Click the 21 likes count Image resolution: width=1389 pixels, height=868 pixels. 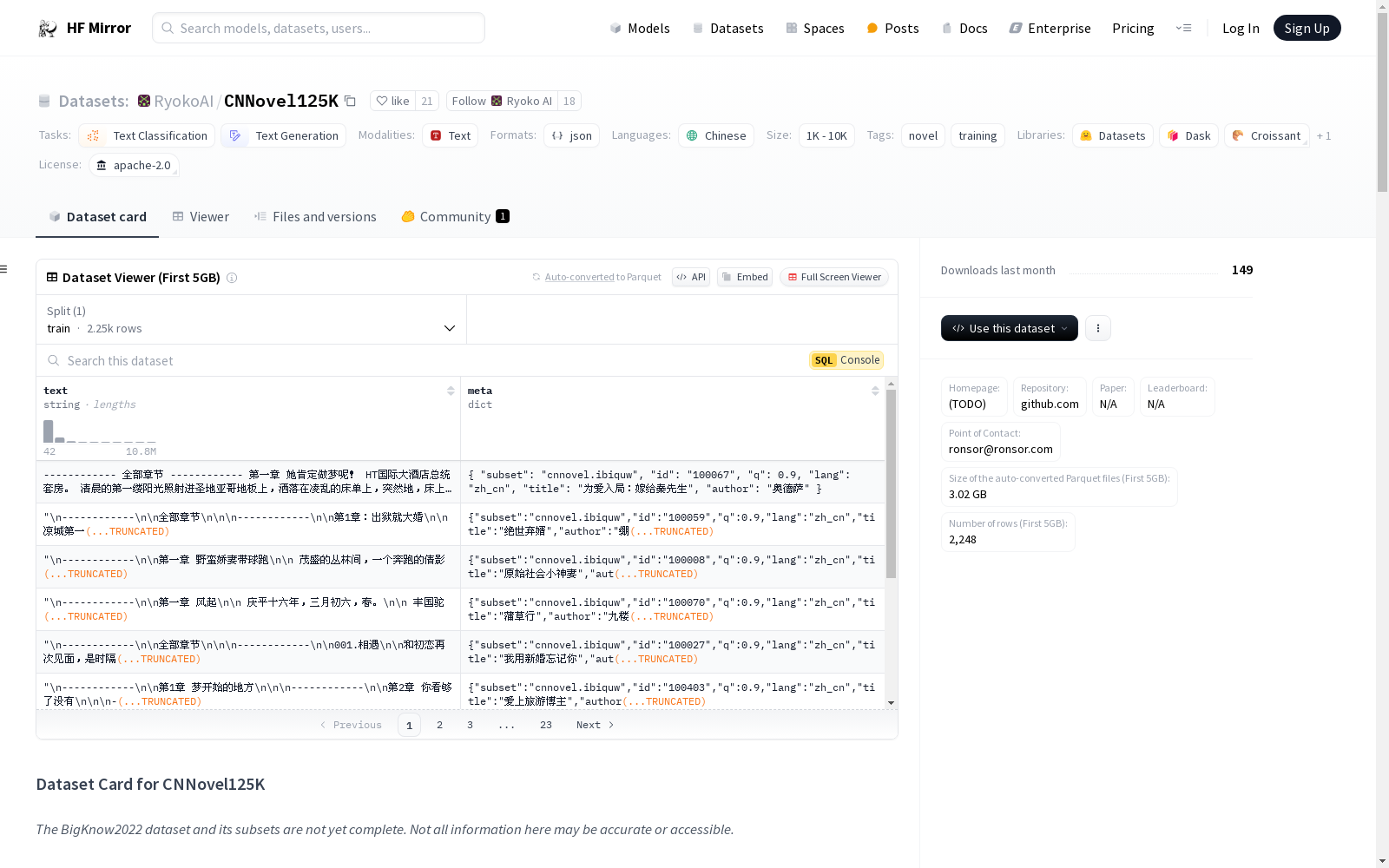[427, 101]
